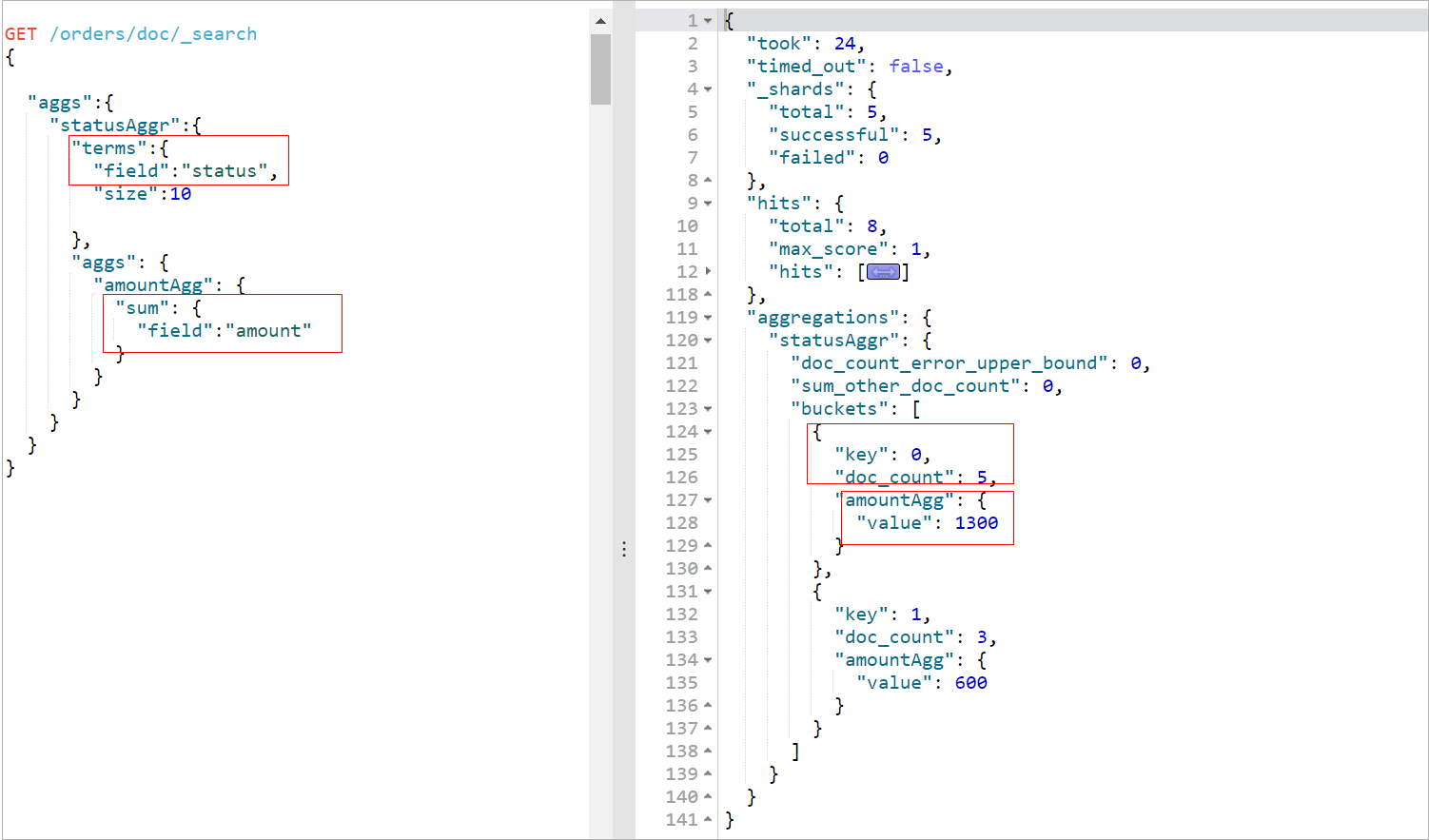Click line number 135 in the gutter
The width and height of the screenshot is (1429, 840).
point(682,683)
